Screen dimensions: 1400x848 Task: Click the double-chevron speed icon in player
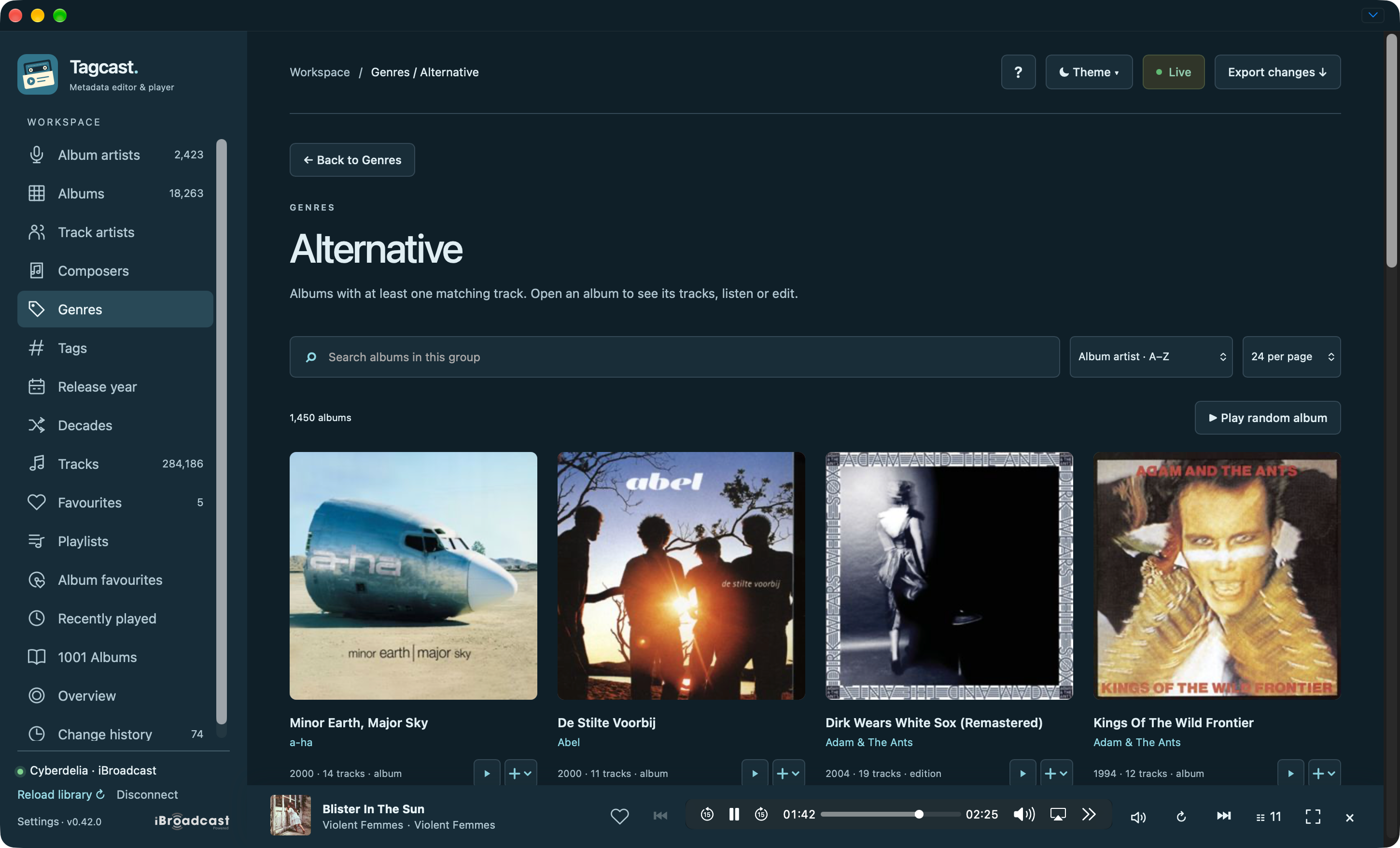pyautogui.click(x=1089, y=815)
